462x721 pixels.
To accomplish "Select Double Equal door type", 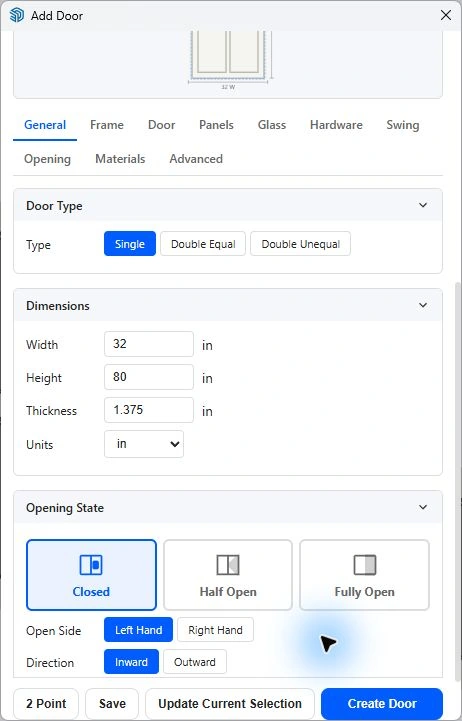I will click(x=203, y=244).
